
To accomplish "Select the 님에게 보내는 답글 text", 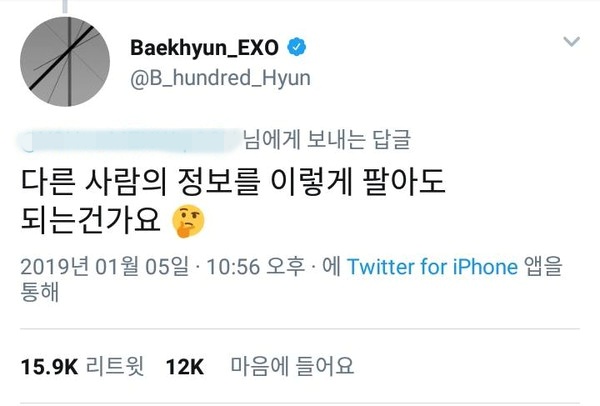I will 327,140.
